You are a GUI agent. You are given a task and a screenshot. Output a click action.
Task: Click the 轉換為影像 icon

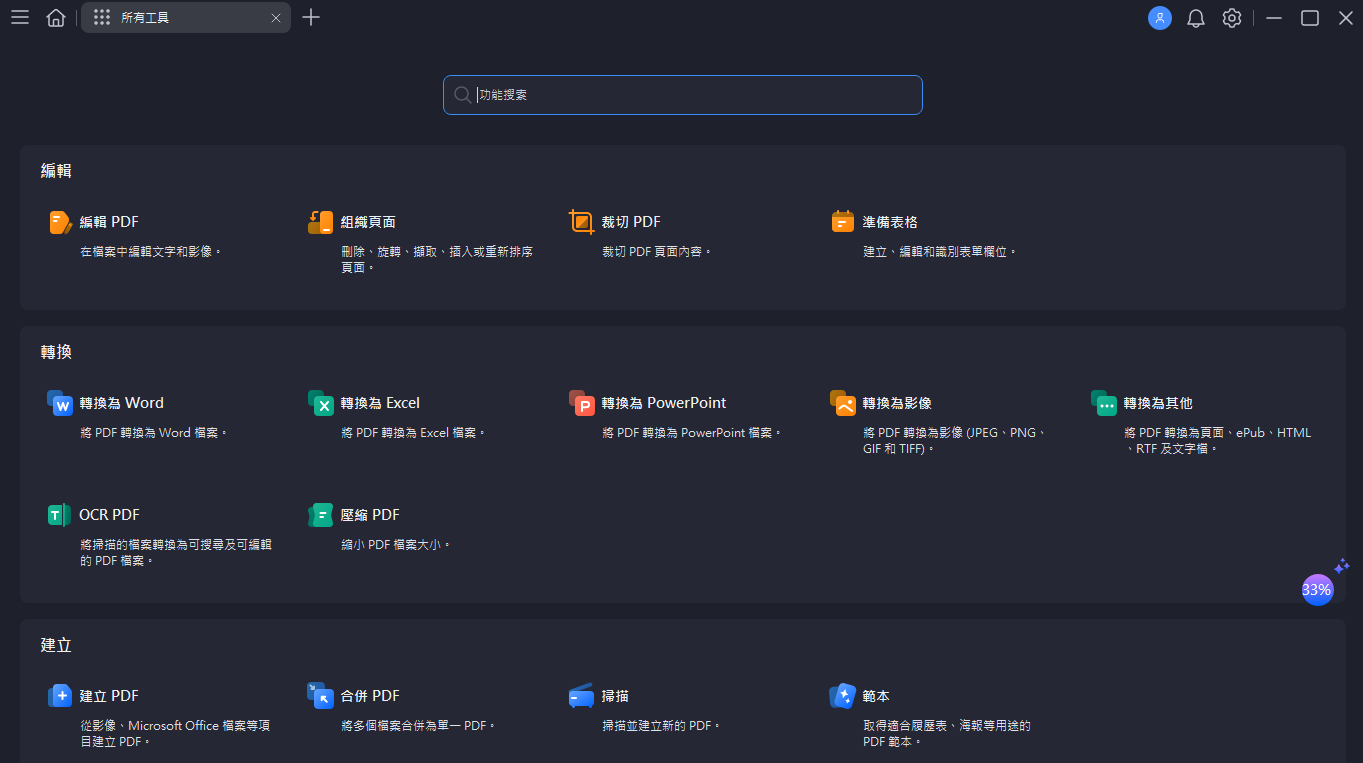point(843,403)
